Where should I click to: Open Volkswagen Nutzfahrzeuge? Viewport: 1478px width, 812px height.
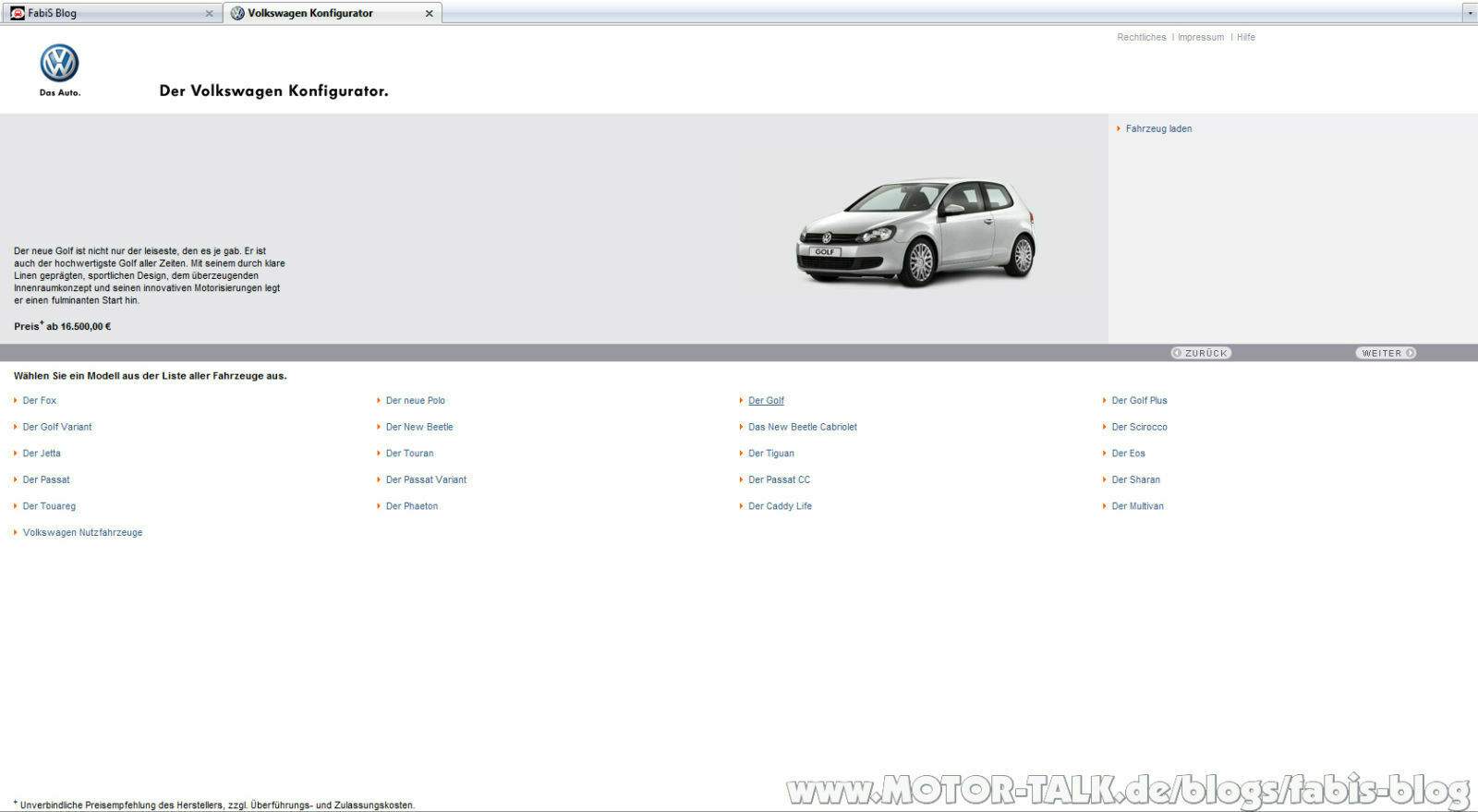click(x=82, y=533)
